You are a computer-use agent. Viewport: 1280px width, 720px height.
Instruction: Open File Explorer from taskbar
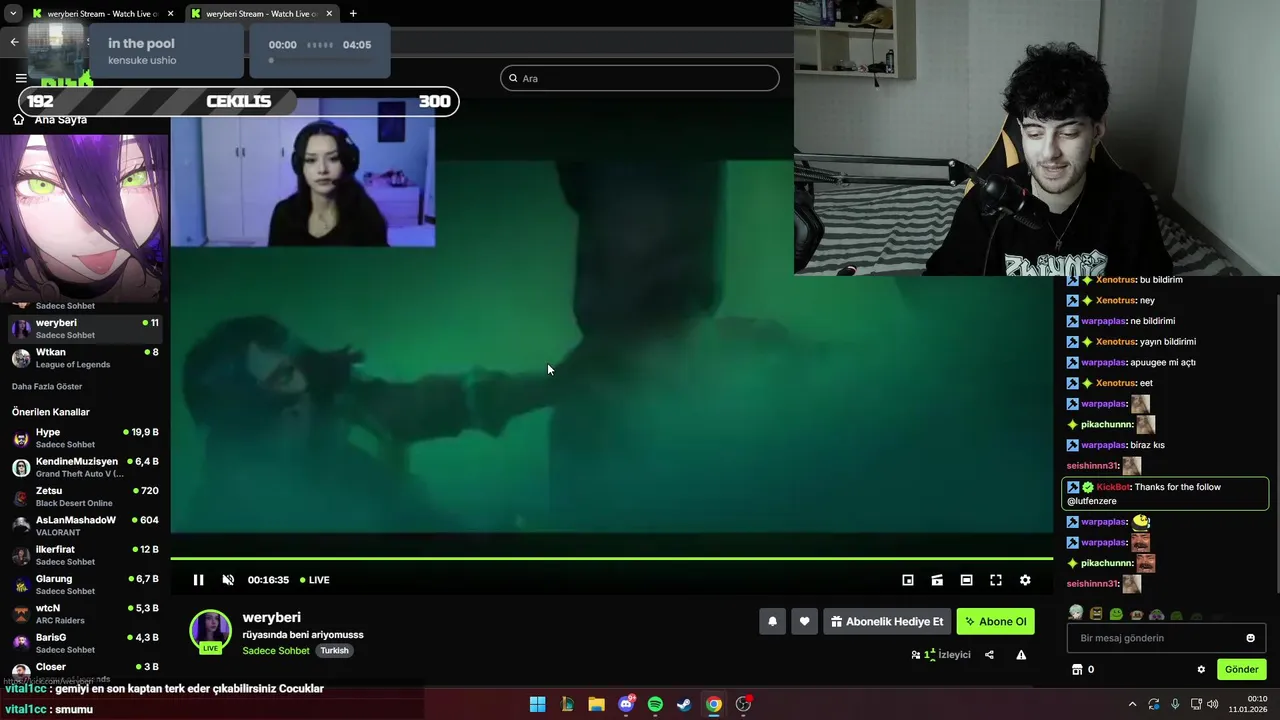[596, 704]
